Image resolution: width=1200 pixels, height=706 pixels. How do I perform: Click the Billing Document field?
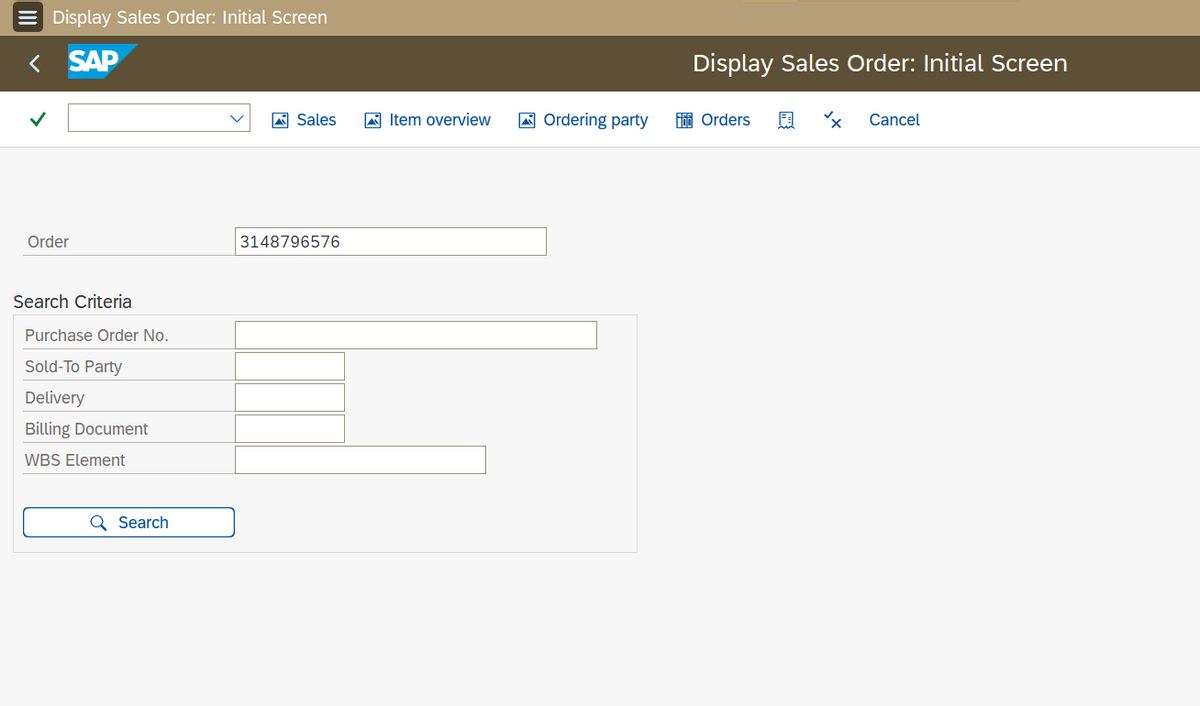tap(290, 428)
